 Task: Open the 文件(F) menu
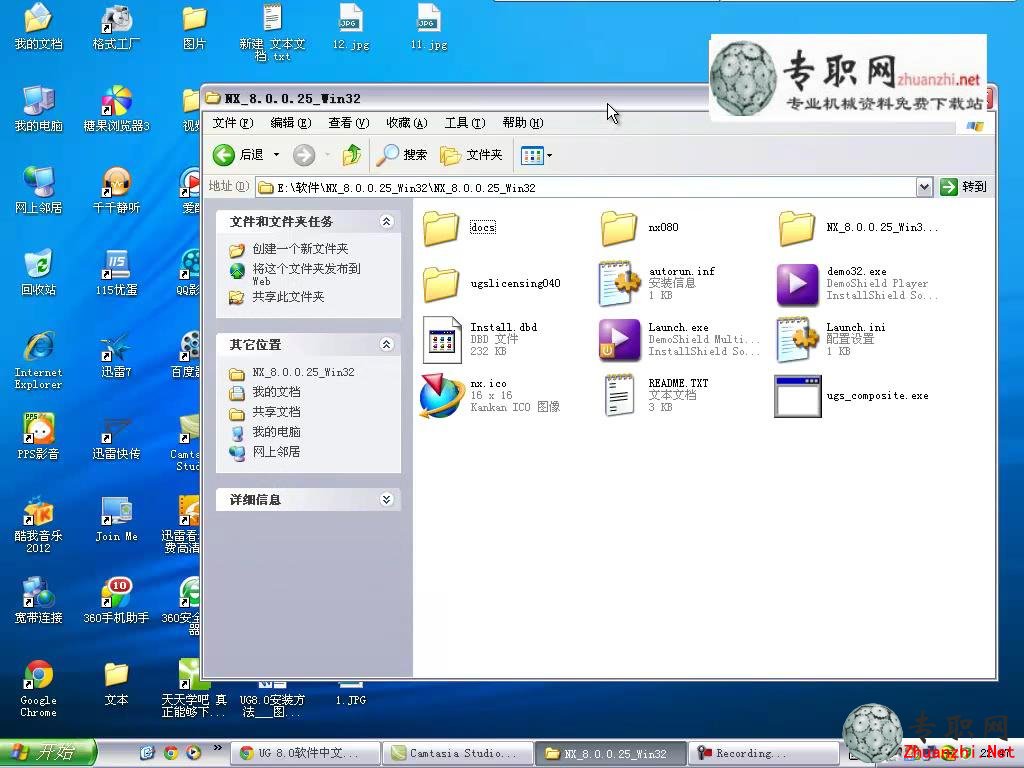coord(232,123)
